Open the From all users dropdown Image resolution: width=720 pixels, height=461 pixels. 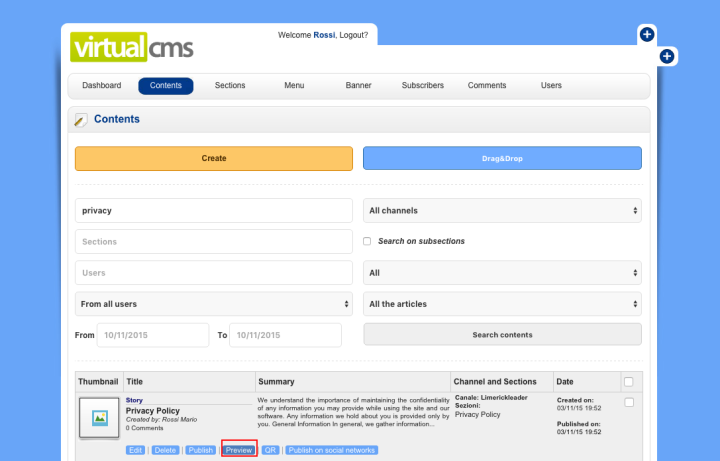[x=214, y=304]
